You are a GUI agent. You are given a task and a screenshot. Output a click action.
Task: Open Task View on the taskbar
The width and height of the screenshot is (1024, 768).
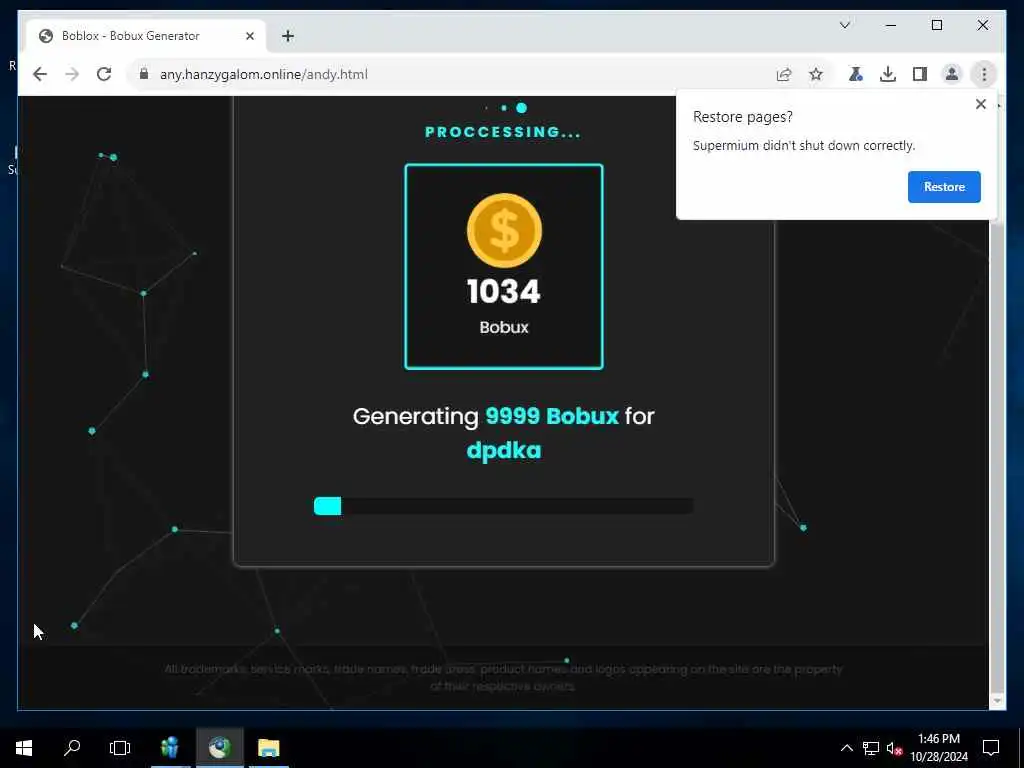tap(120, 748)
